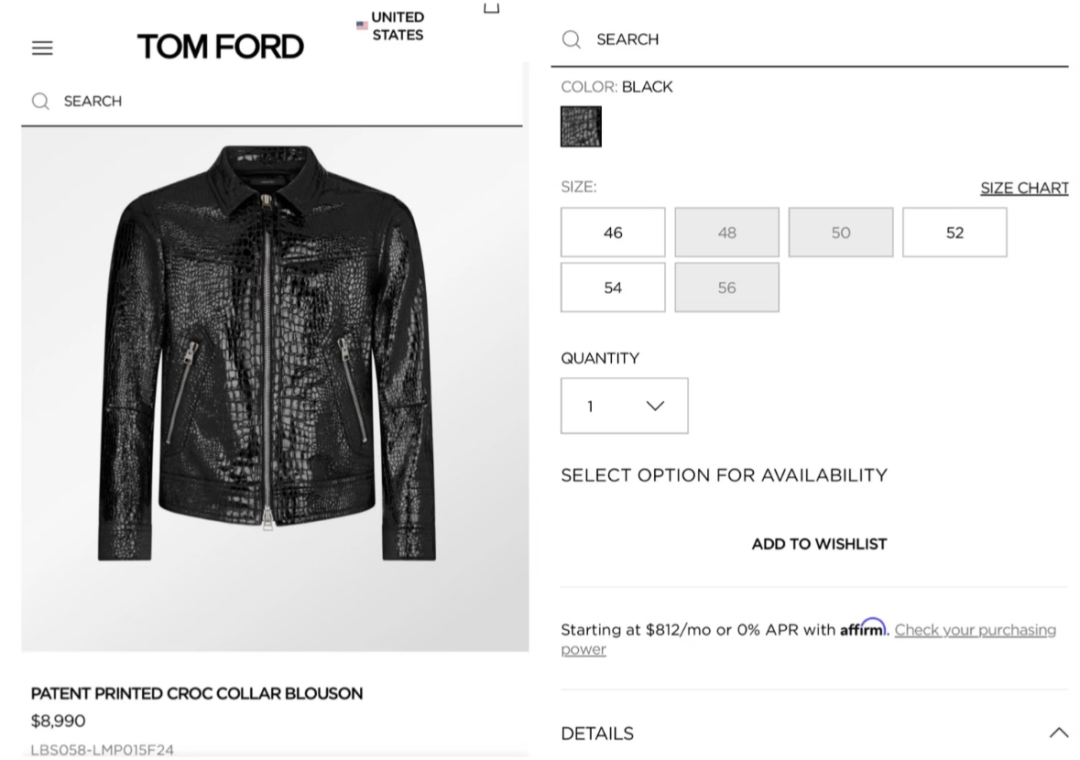Click the Affirm logo
1080x760 pixels.
click(x=863, y=628)
